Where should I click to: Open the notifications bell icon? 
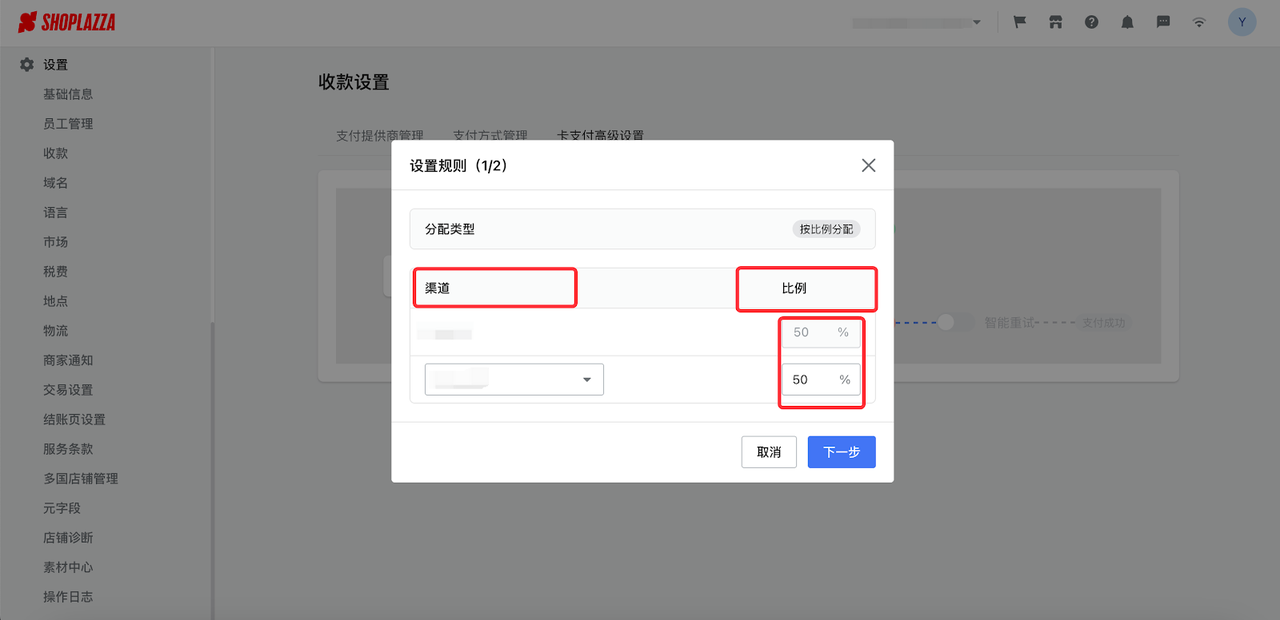point(1127,21)
